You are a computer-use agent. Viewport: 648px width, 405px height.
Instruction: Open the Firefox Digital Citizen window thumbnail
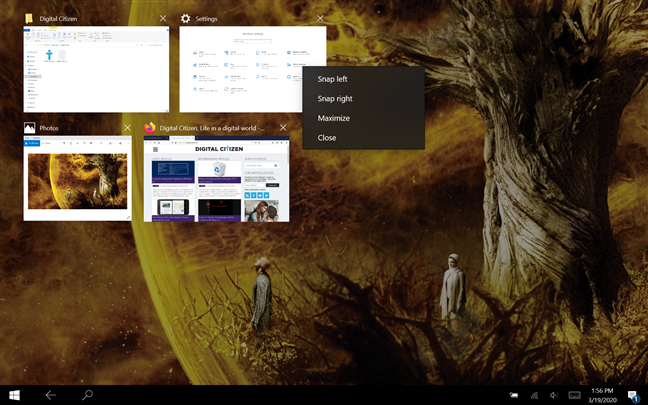click(217, 179)
